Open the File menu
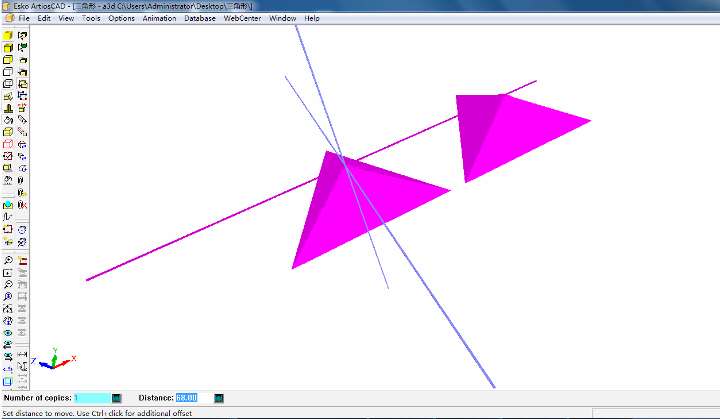 click(24, 18)
